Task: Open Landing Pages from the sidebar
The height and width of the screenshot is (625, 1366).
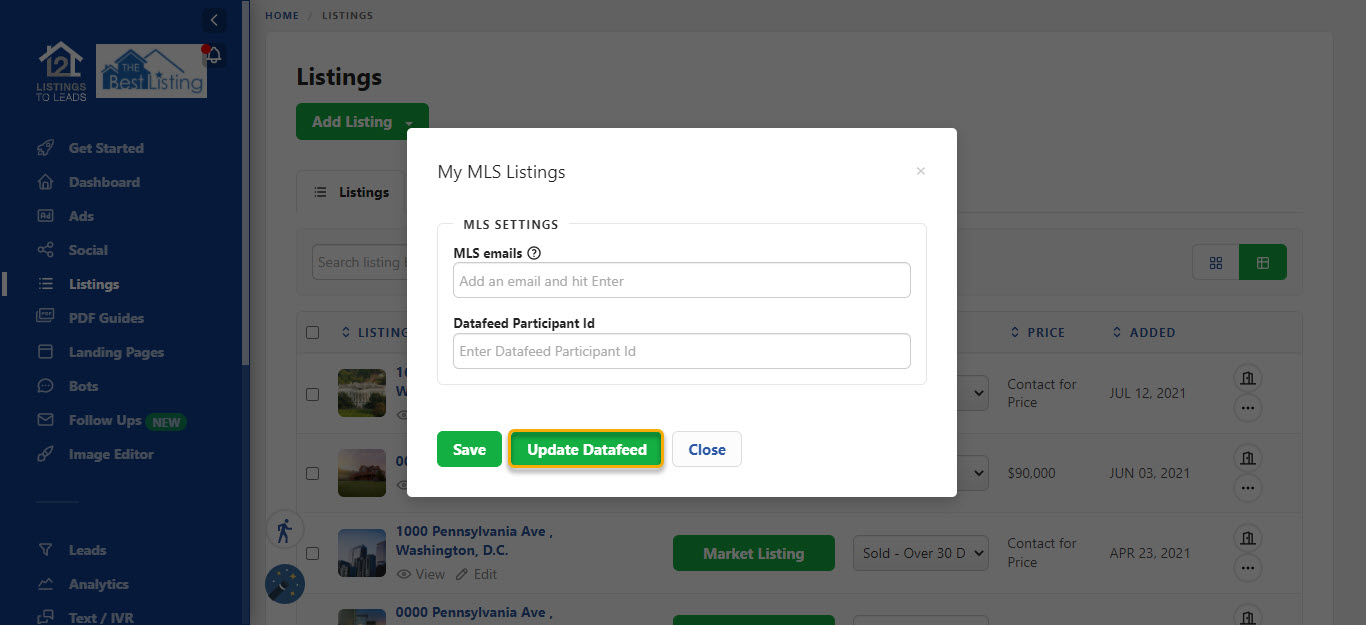Action: click(116, 352)
